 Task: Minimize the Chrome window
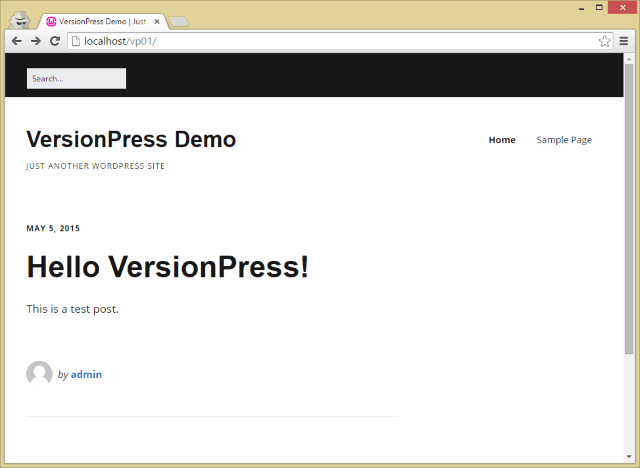click(x=581, y=7)
